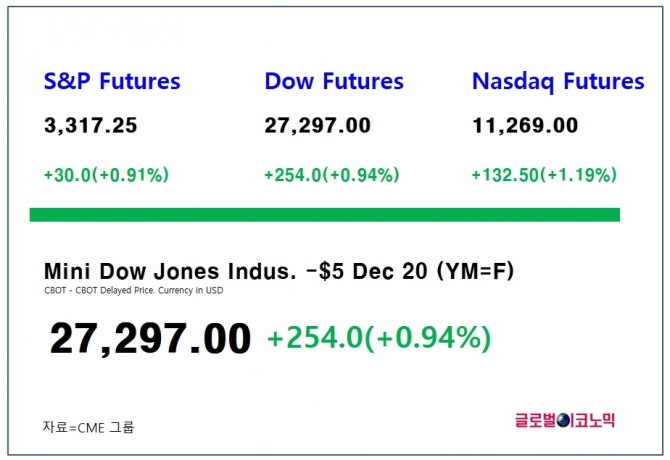
Task: Click the large 27,297.00 price
Action: pos(150,340)
